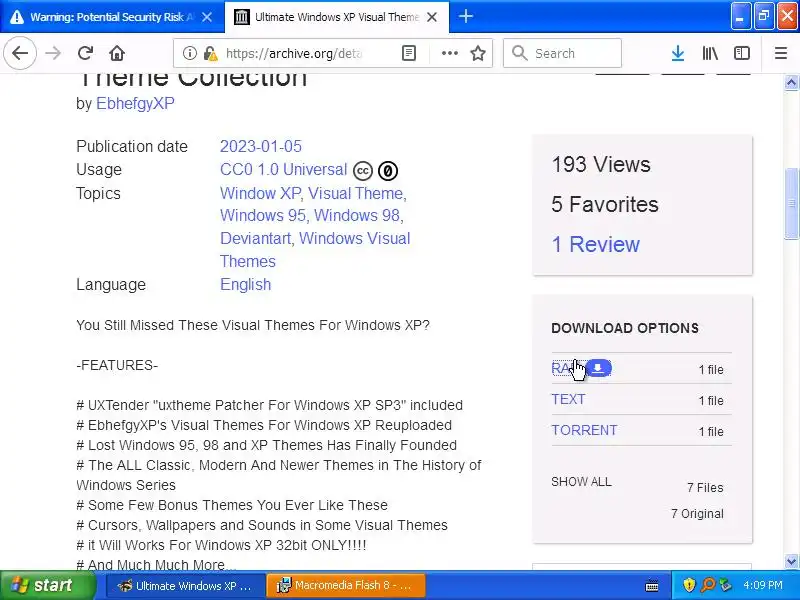Open the Windows start menu
This screenshot has width=800, height=600.
point(47,585)
